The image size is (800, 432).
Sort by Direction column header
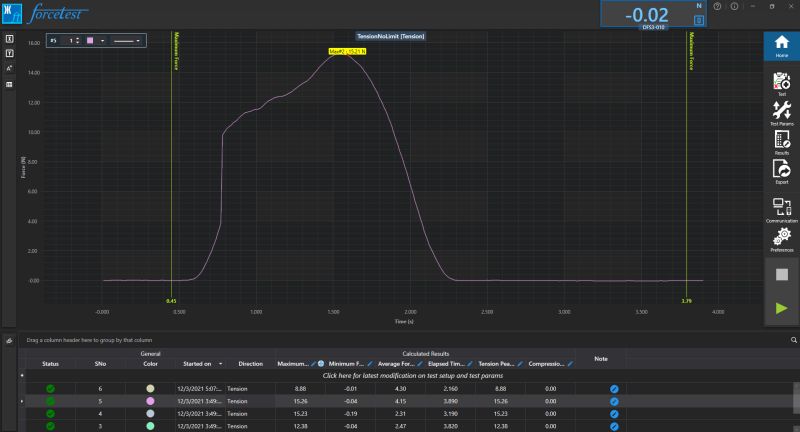(251, 364)
